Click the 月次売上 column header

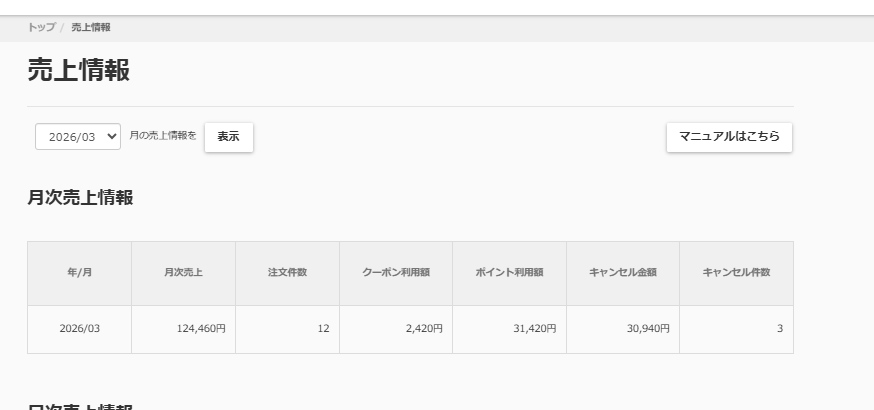click(183, 273)
